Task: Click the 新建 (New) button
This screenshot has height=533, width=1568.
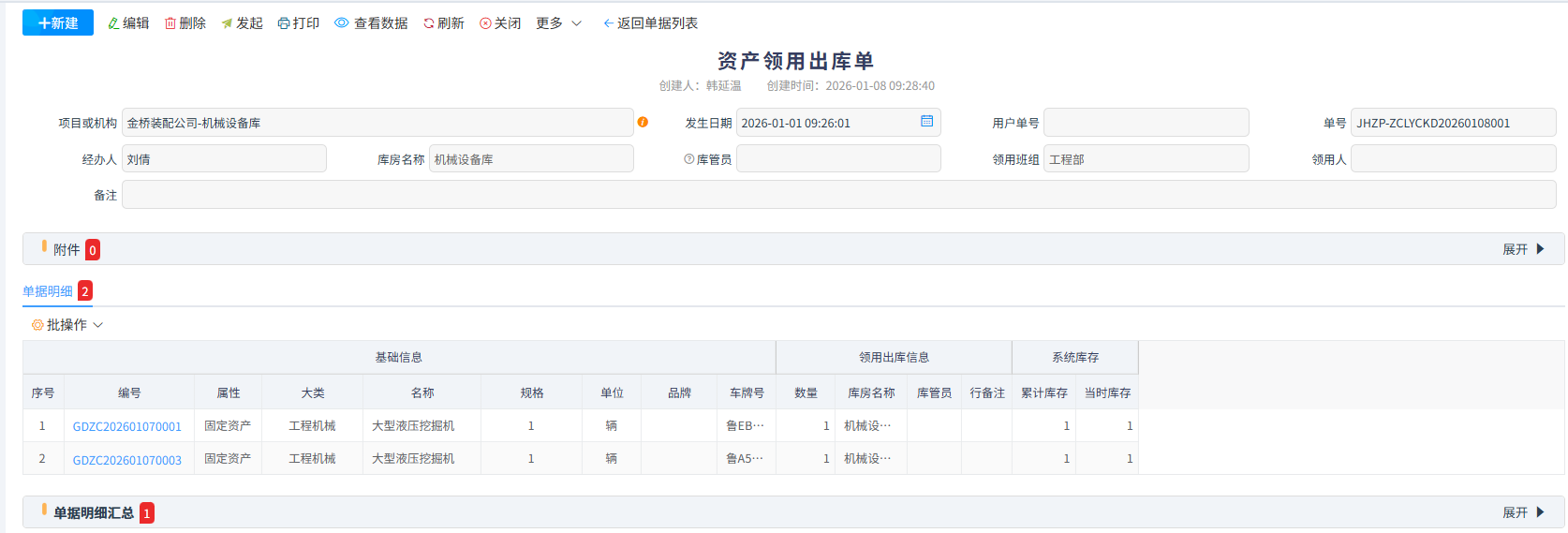Action: (58, 23)
